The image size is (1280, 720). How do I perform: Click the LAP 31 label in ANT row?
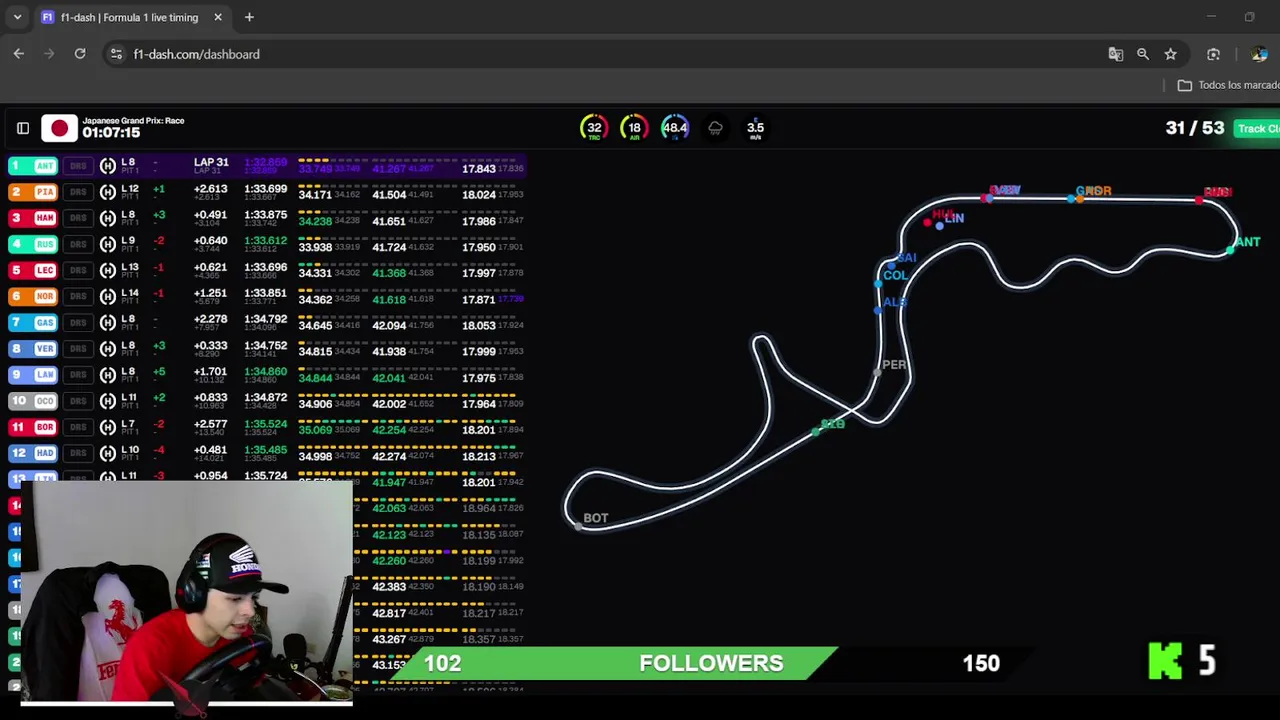[211, 162]
